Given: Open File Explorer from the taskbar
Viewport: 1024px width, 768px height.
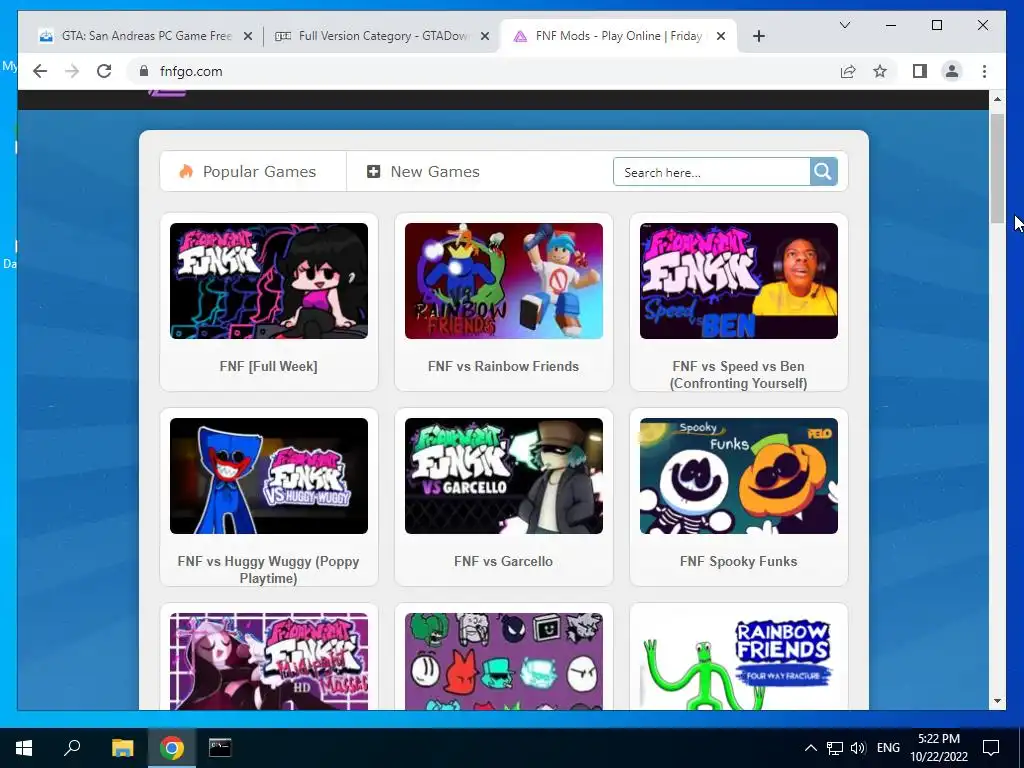Looking at the screenshot, I should [x=122, y=748].
